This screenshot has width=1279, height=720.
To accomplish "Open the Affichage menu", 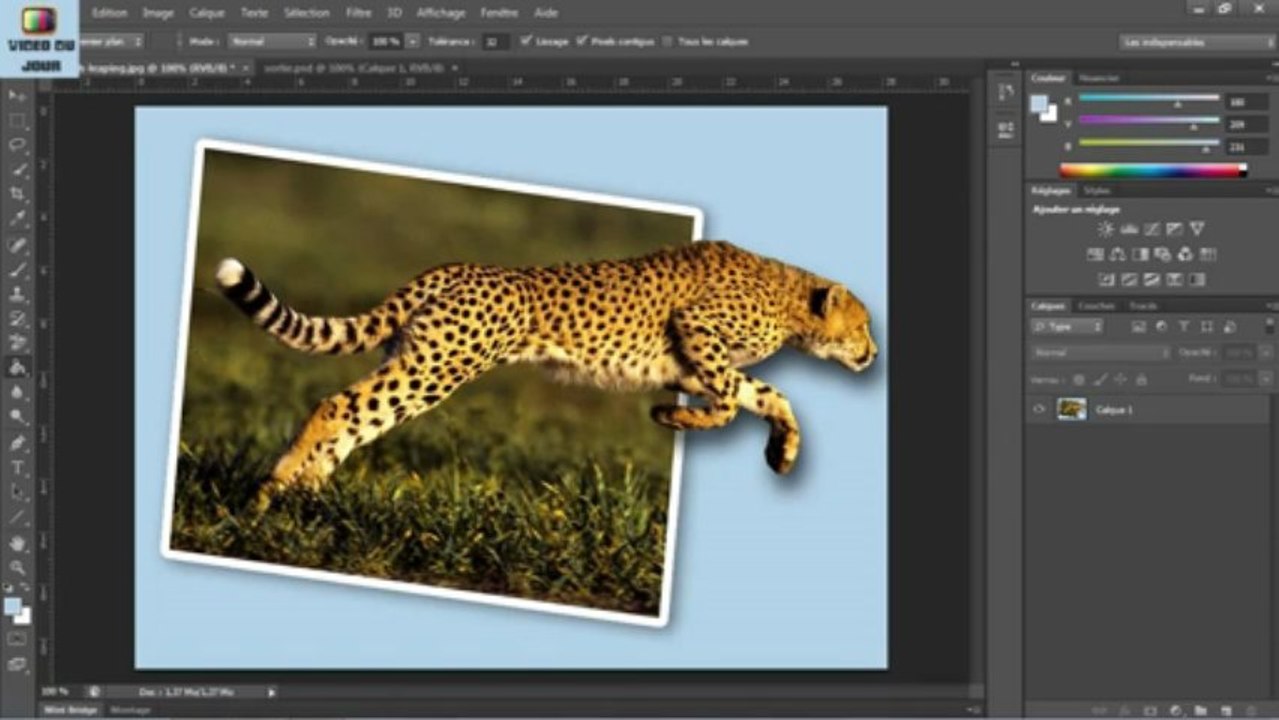I will pyautogui.click(x=441, y=13).
